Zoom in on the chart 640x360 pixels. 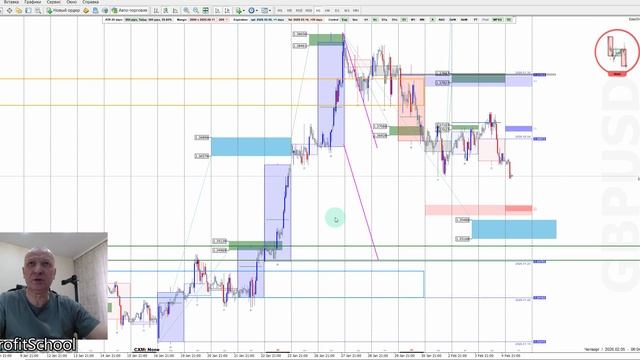click(187, 10)
